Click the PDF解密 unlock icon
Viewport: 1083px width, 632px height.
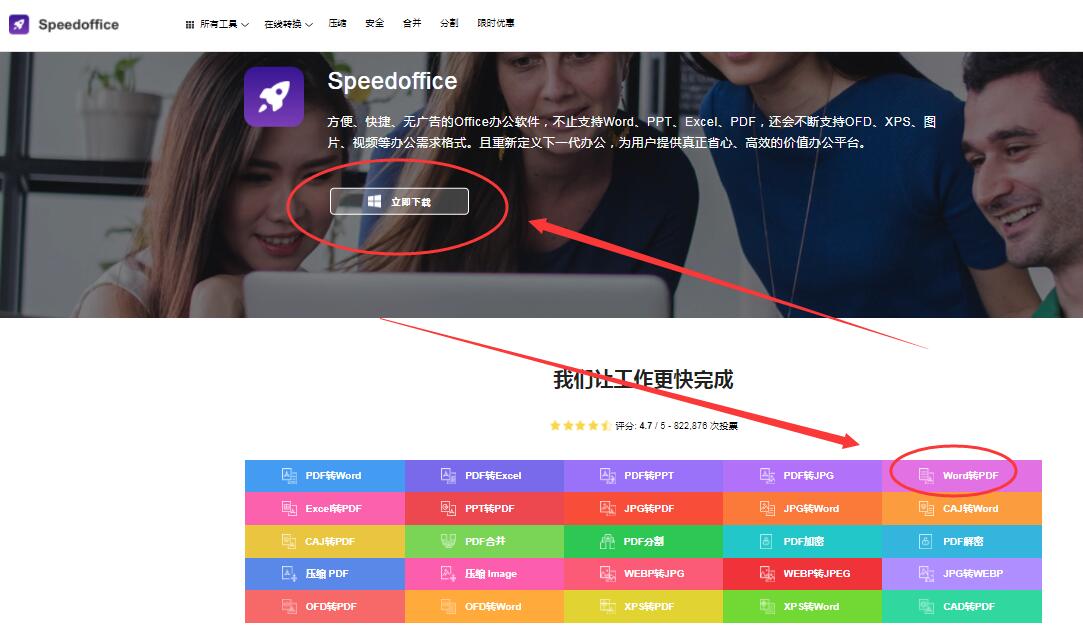(926, 542)
